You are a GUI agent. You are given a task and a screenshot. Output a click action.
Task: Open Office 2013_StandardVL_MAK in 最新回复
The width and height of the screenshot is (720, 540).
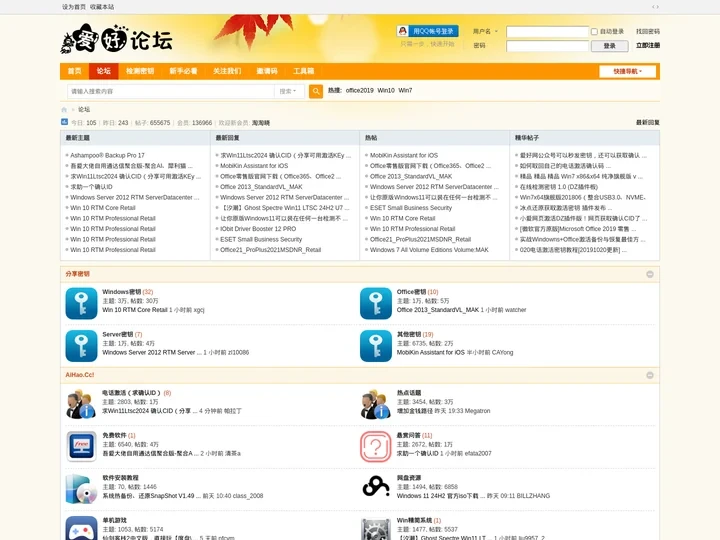261,187
